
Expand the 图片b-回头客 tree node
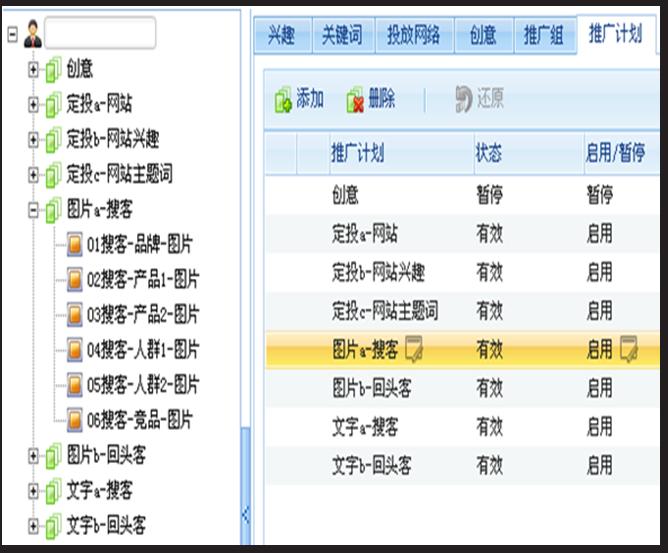33,456
